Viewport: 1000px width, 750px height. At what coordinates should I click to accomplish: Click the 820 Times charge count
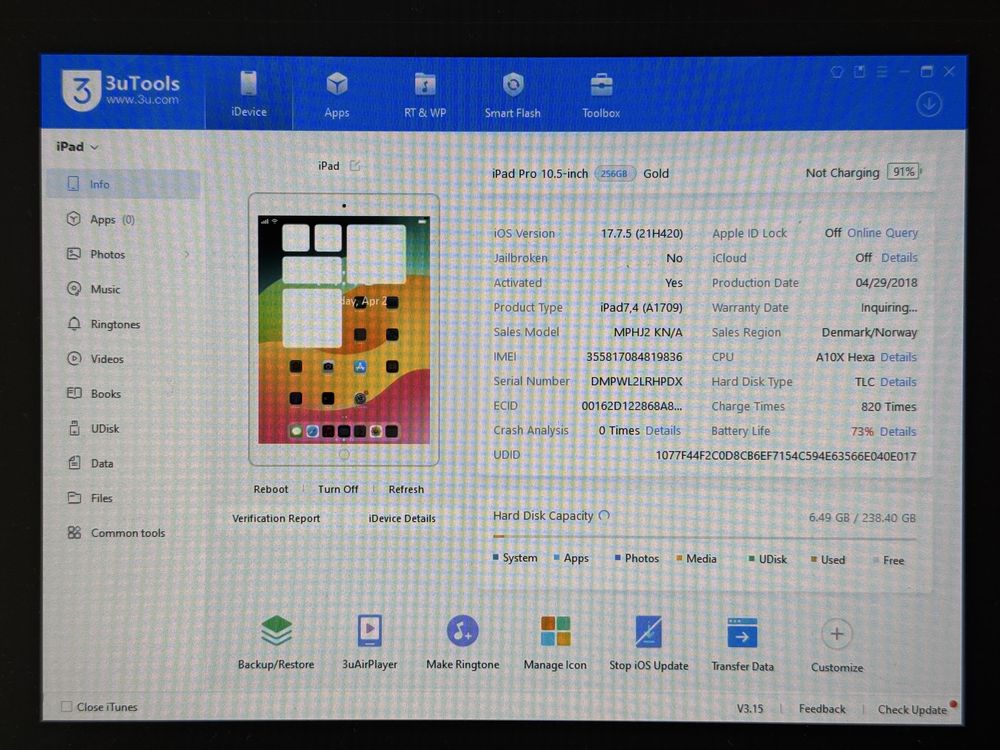tap(888, 407)
